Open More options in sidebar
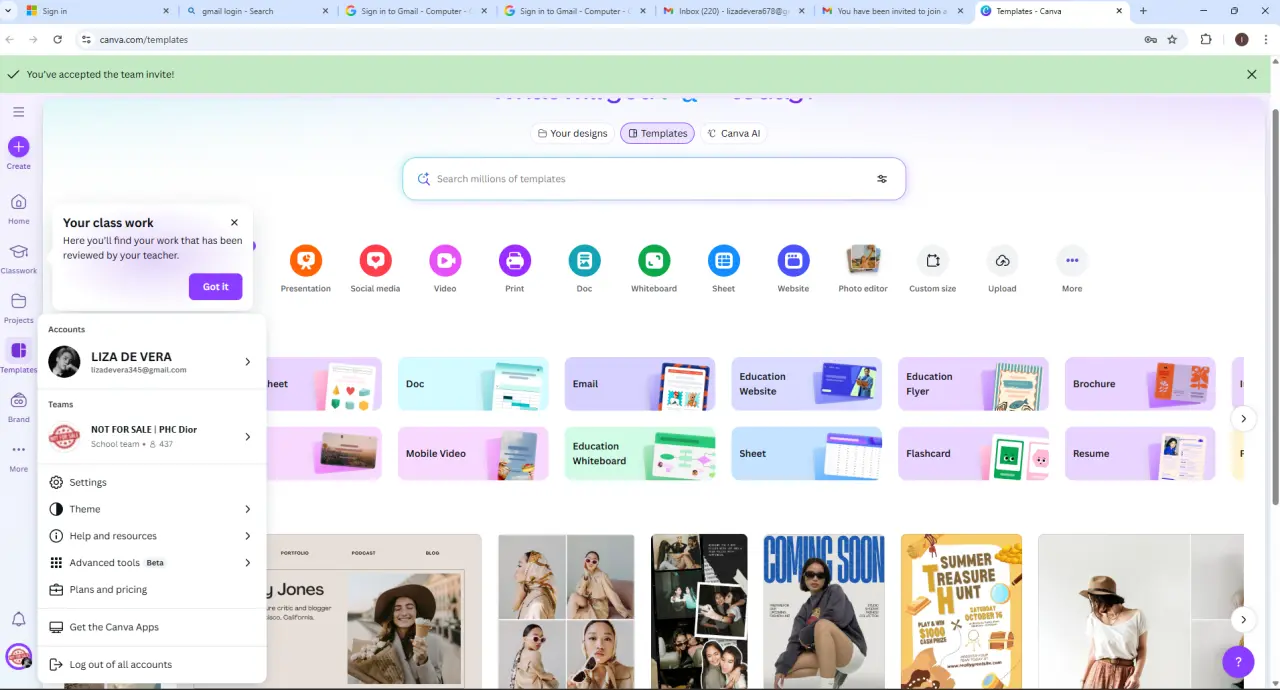This screenshot has height=690, width=1280. (x=18, y=455)
